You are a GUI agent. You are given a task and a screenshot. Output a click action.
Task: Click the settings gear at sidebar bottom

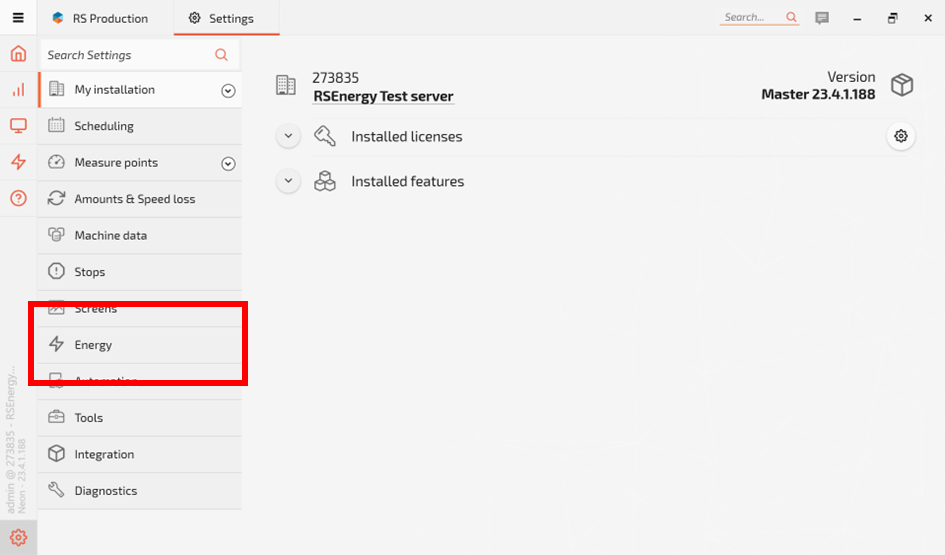pos(18,537)
